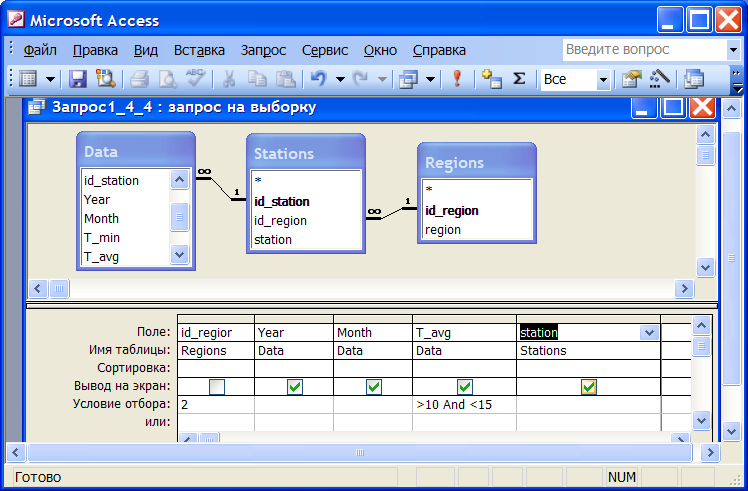The image size is (748, 491).
Task: Open the Файл menu
Action: (x=40, y=50)
